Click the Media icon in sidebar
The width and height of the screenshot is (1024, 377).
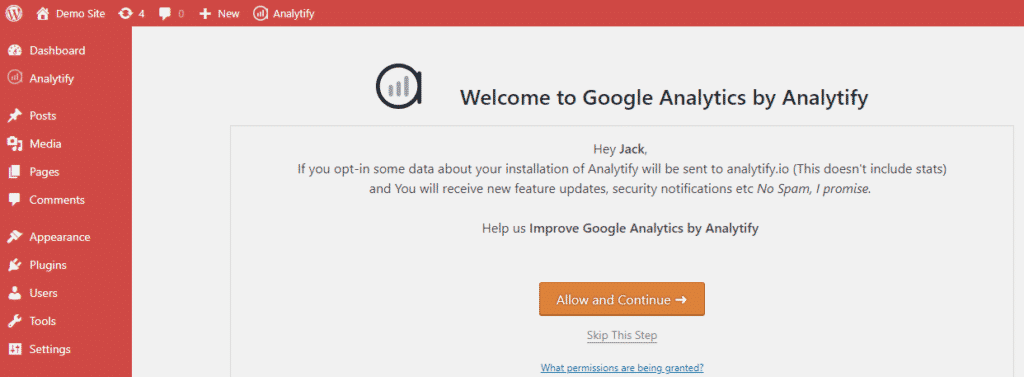[x=14, y=144]
